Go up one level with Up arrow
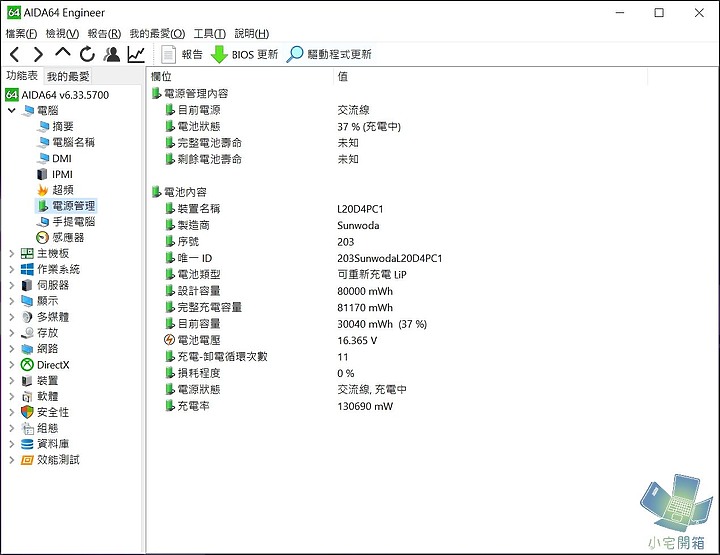The width and height of the screenshot is (720, 555). pyautogui.click(x=63, y=53)
